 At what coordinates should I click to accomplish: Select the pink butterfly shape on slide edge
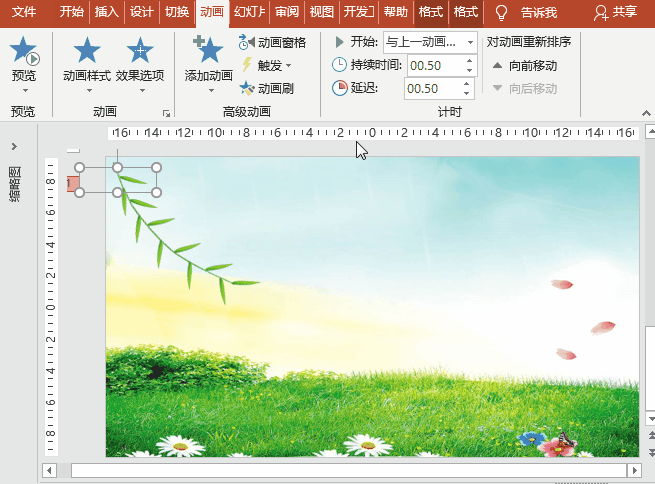point(72,183)
